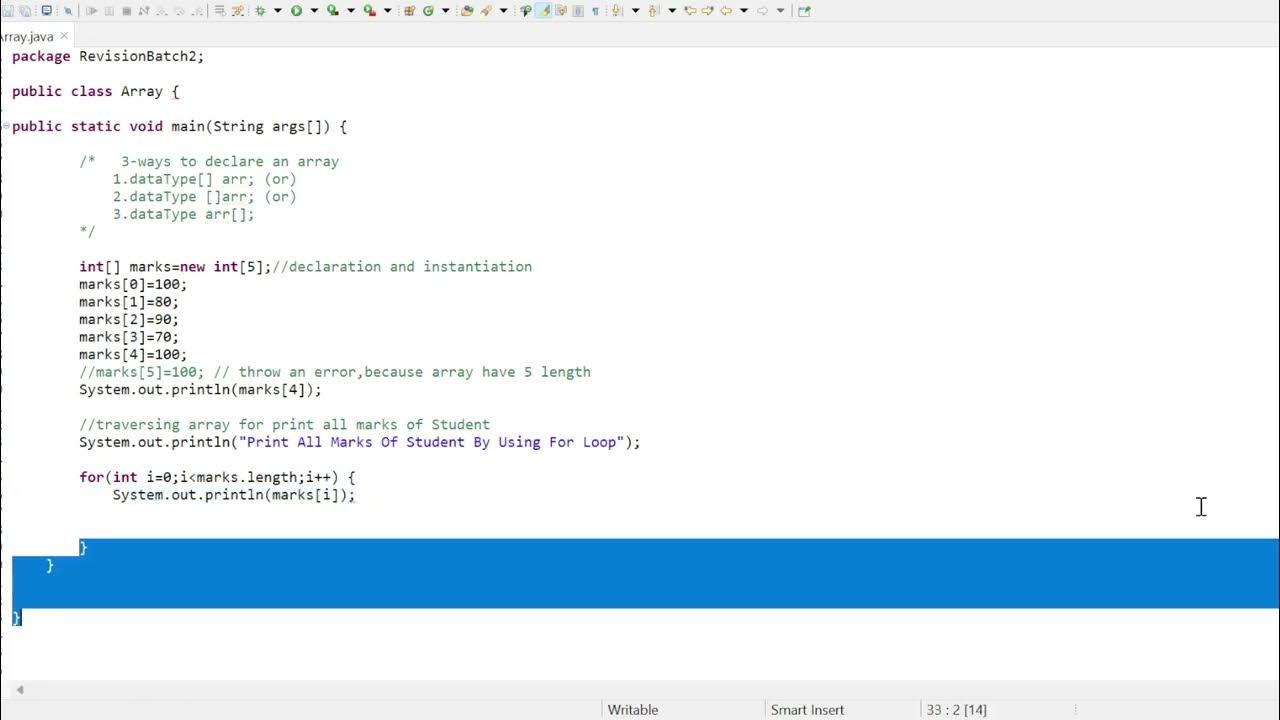Click the New Java Package icon

click(409, 11)
